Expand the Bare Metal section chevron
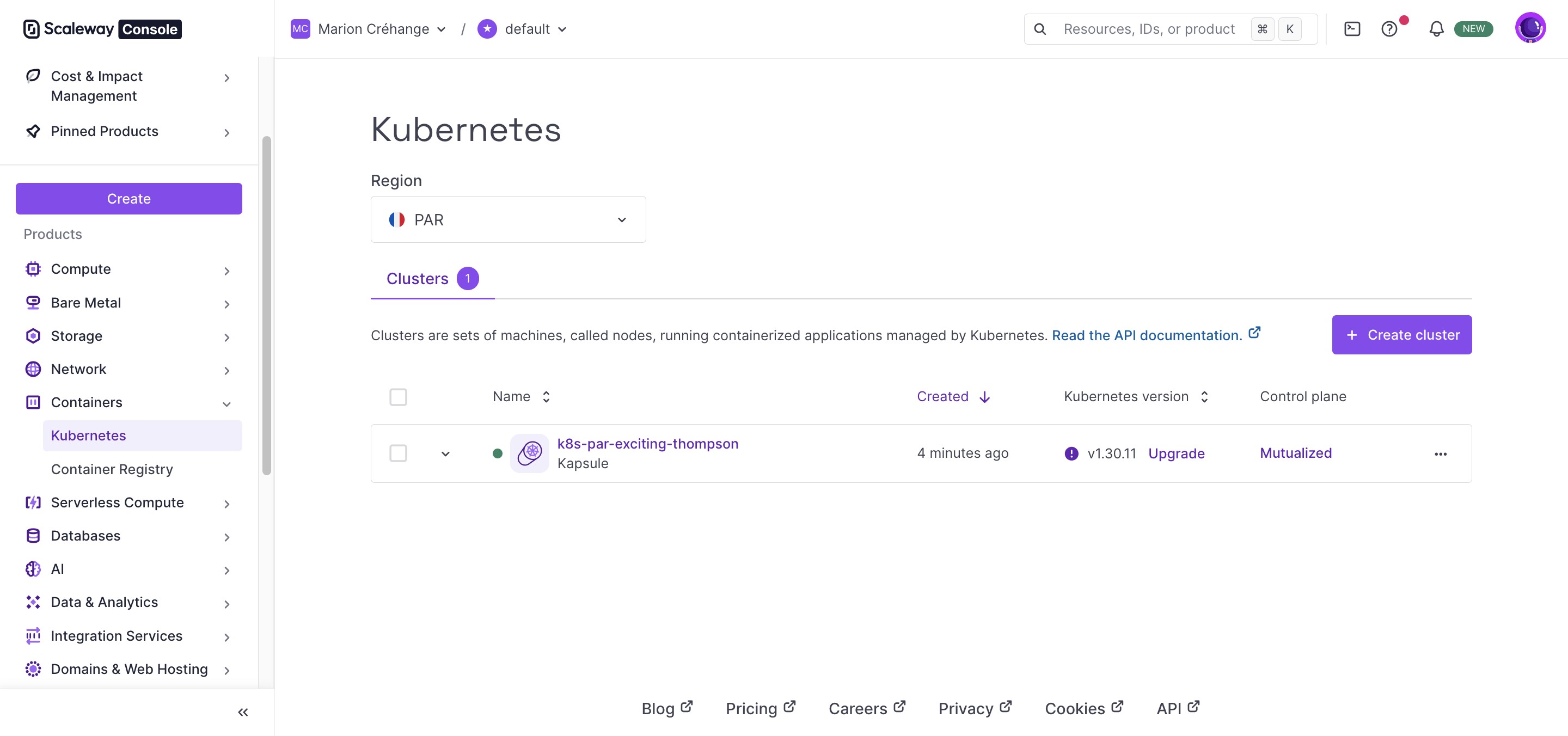1568x736 pixels. tap(226, 304)
